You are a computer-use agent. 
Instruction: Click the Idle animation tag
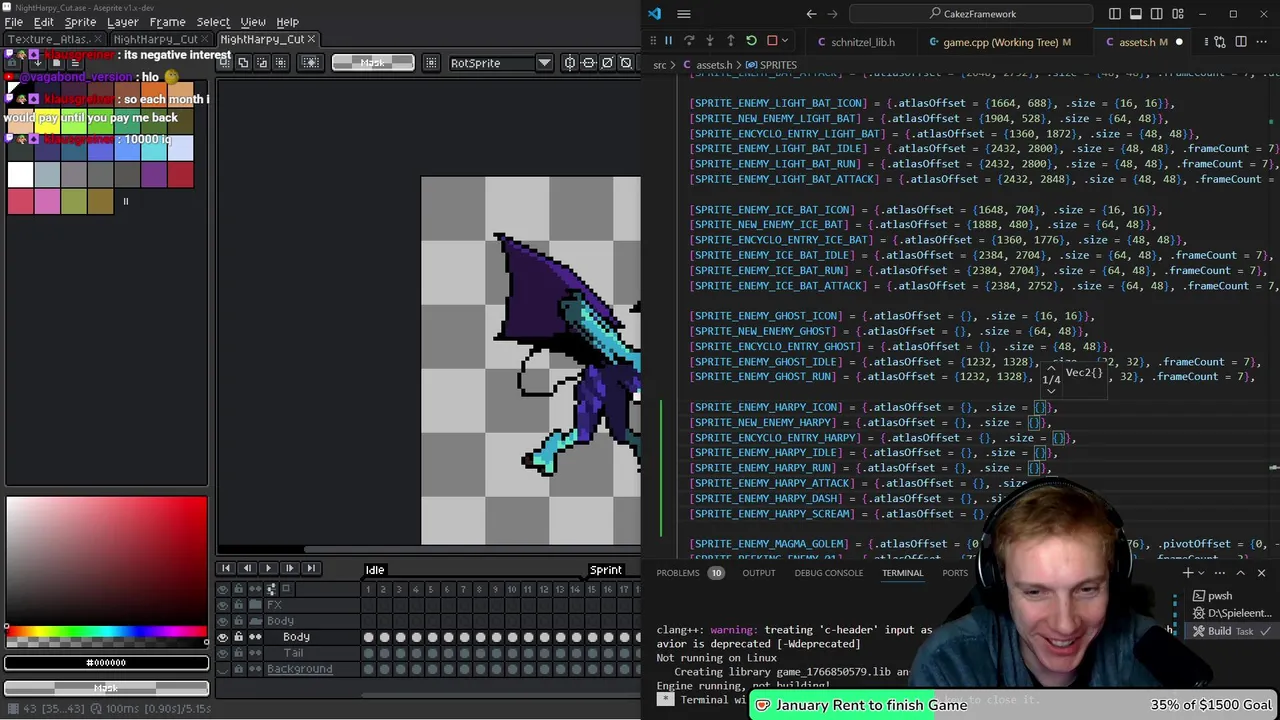(374, 569)
